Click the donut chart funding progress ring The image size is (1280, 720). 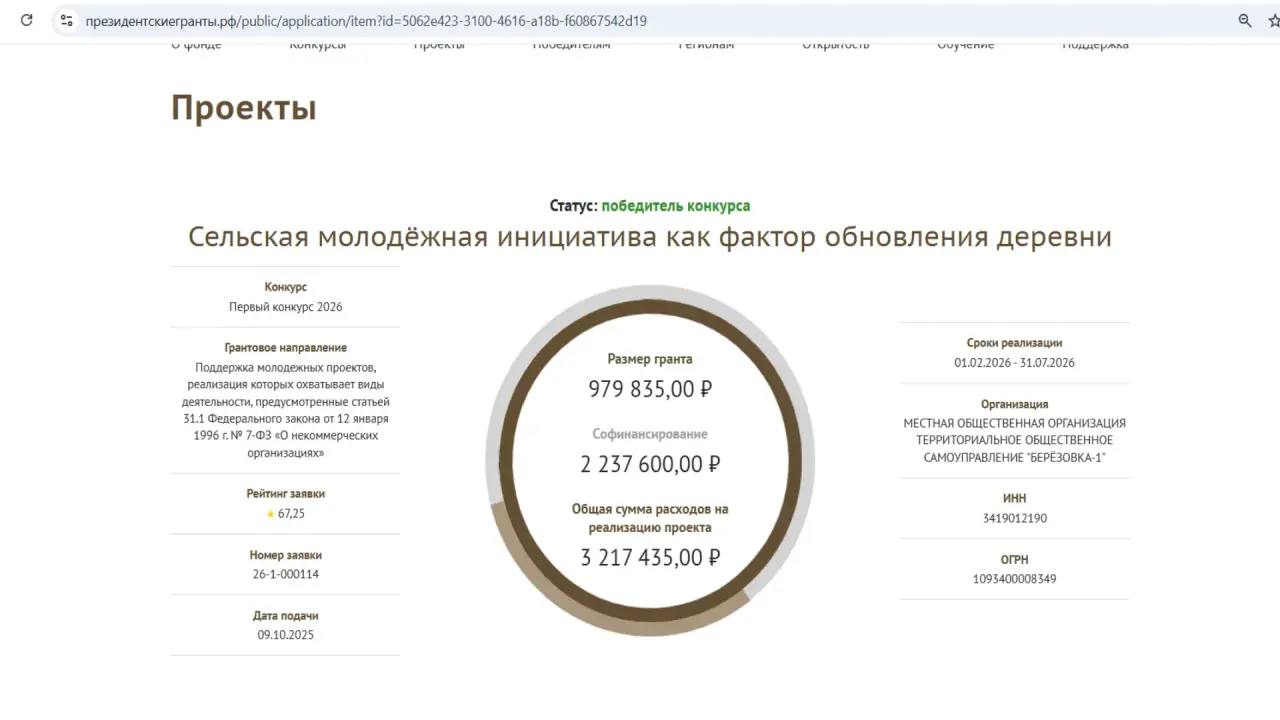click(650, 300)
